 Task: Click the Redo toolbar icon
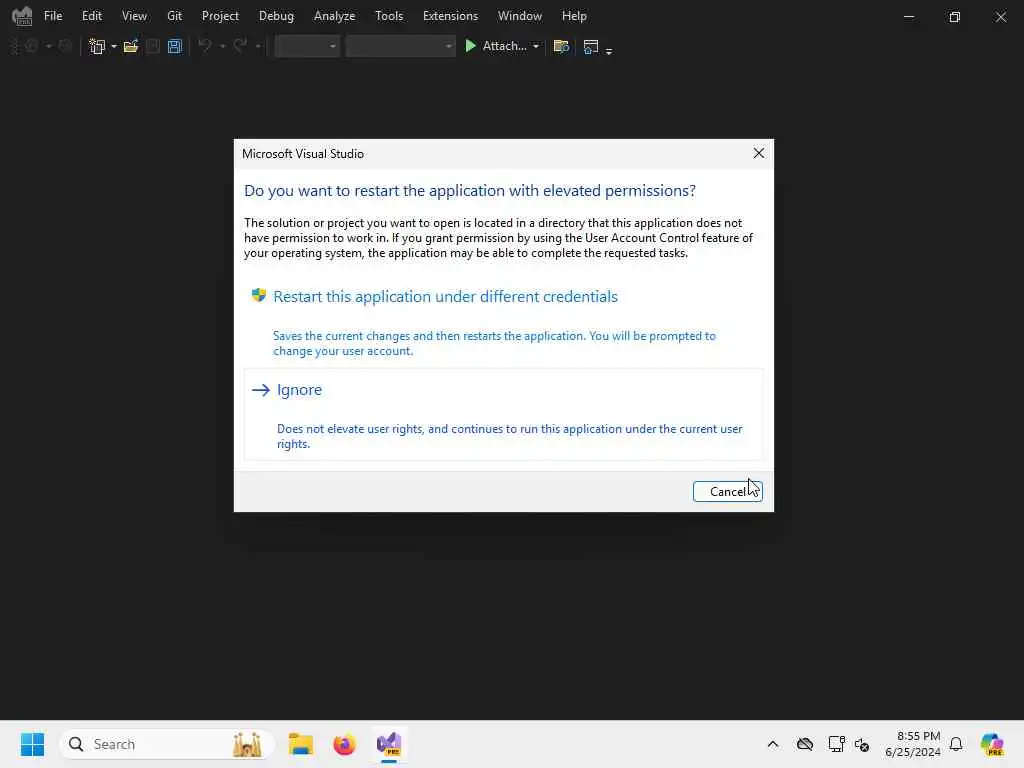(x=240, y=46)
